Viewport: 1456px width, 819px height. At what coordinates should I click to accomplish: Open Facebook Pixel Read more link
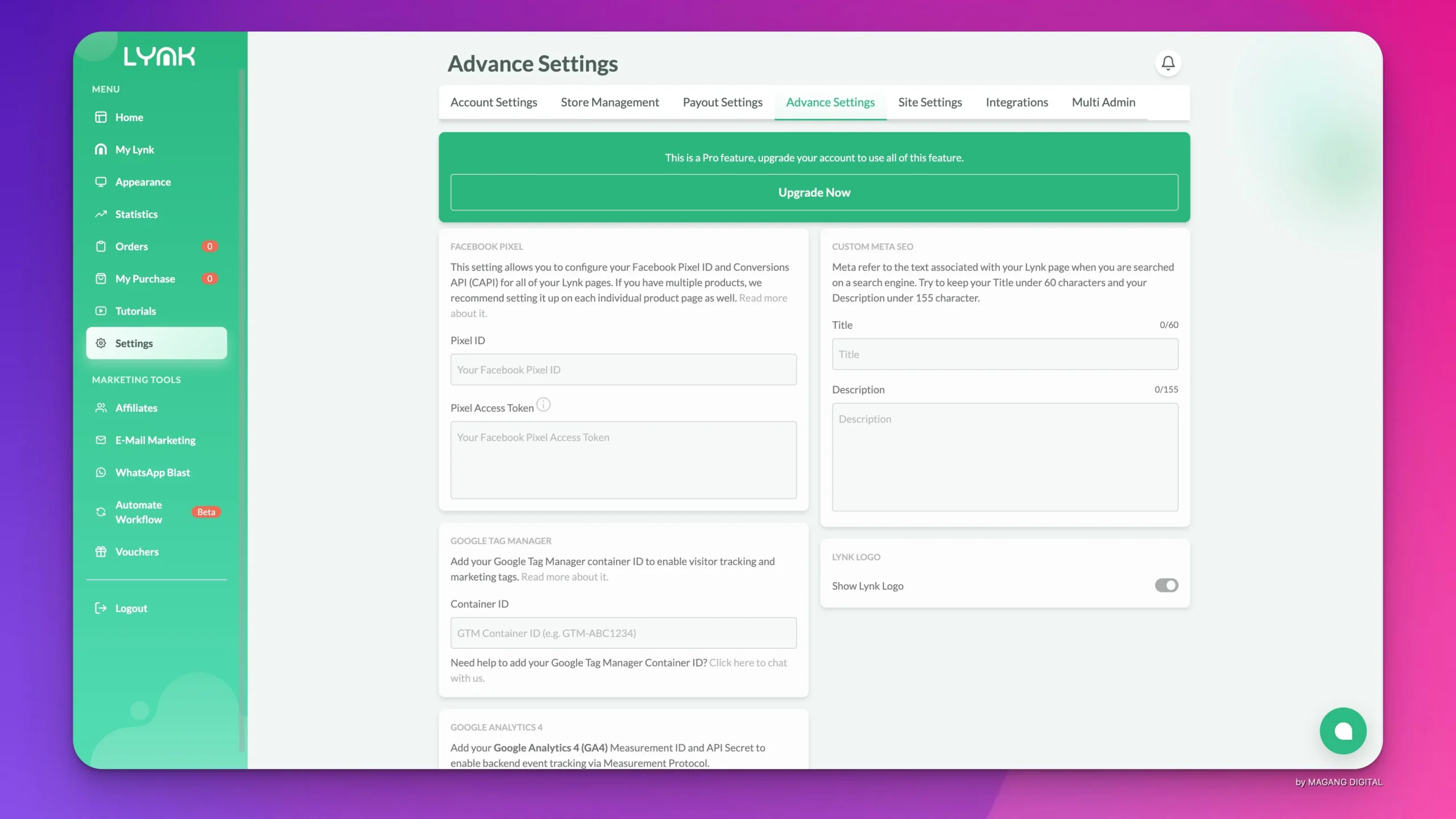[763, 298]
